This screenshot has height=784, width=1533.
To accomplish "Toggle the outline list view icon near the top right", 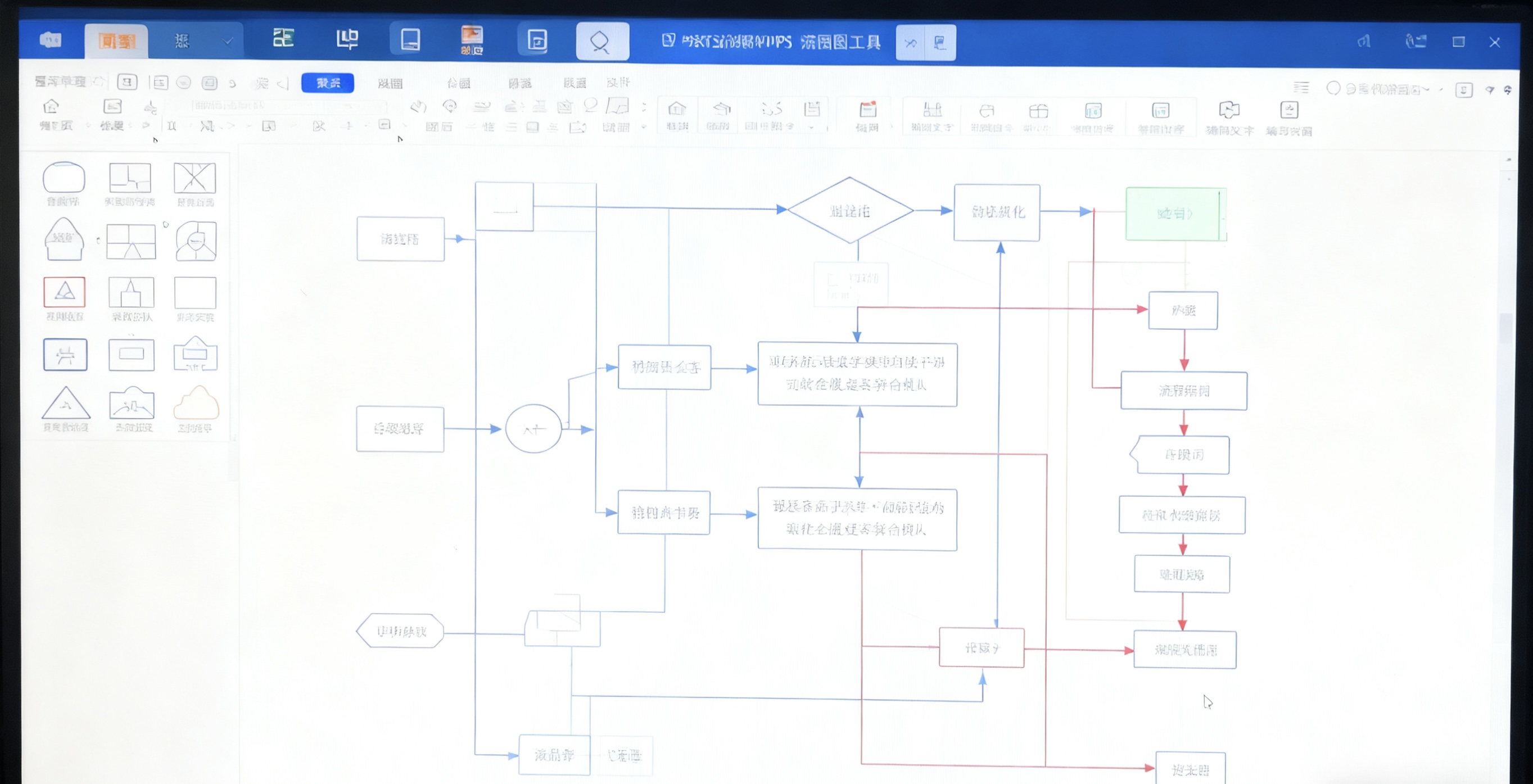I will pyautogui.click(x=1302, y=88).
